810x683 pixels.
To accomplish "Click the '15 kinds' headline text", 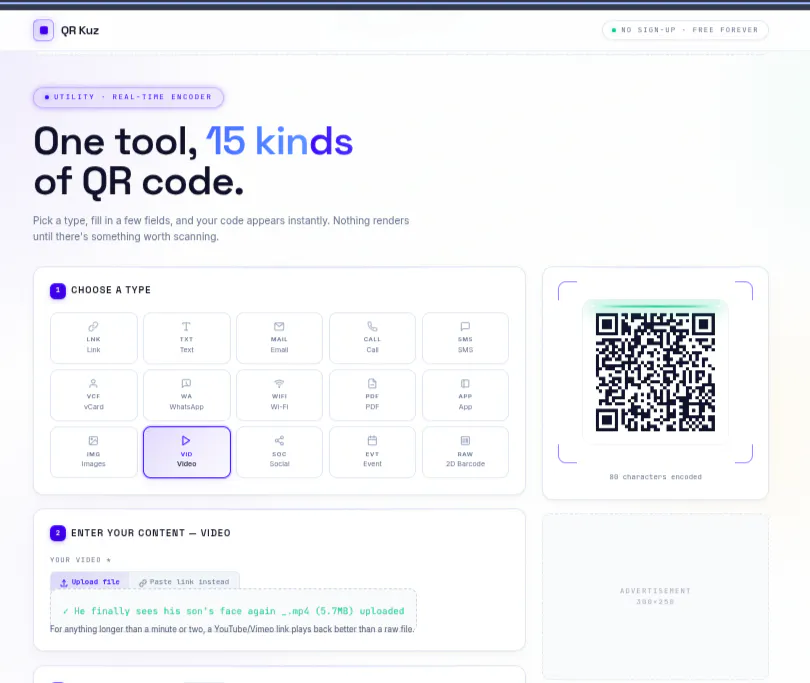I will [279, 141].
